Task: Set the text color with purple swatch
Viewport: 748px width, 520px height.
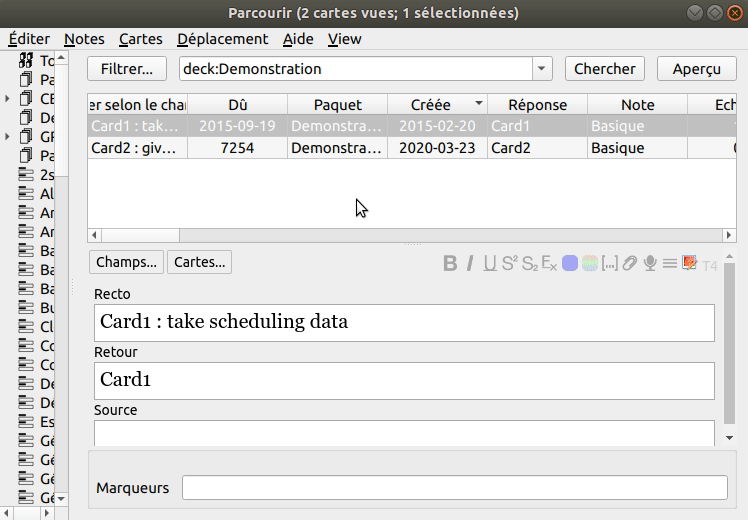Action: coord(570,263)
